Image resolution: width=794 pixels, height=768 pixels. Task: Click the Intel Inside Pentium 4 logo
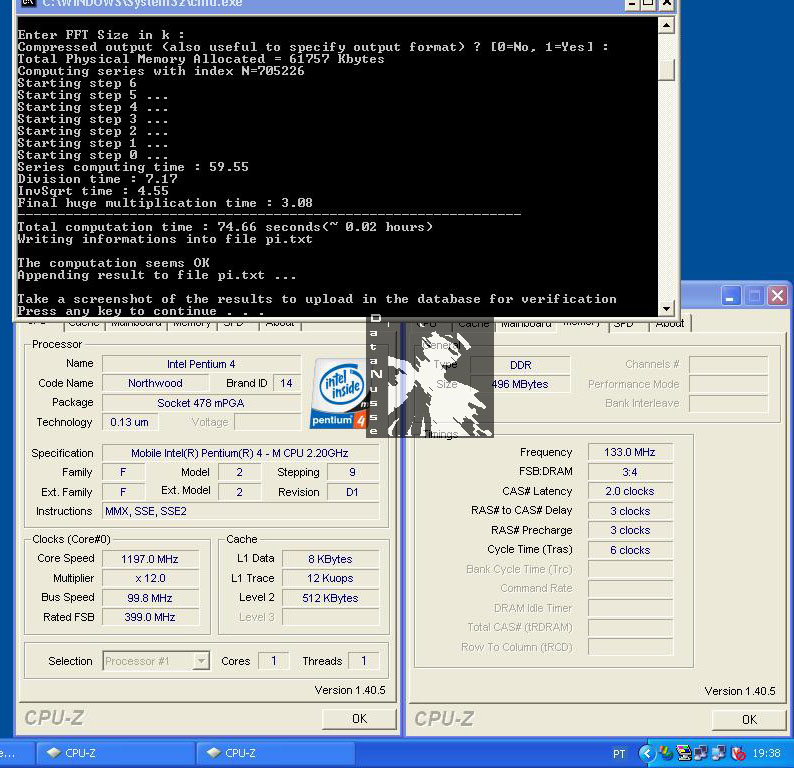(338, 394)
